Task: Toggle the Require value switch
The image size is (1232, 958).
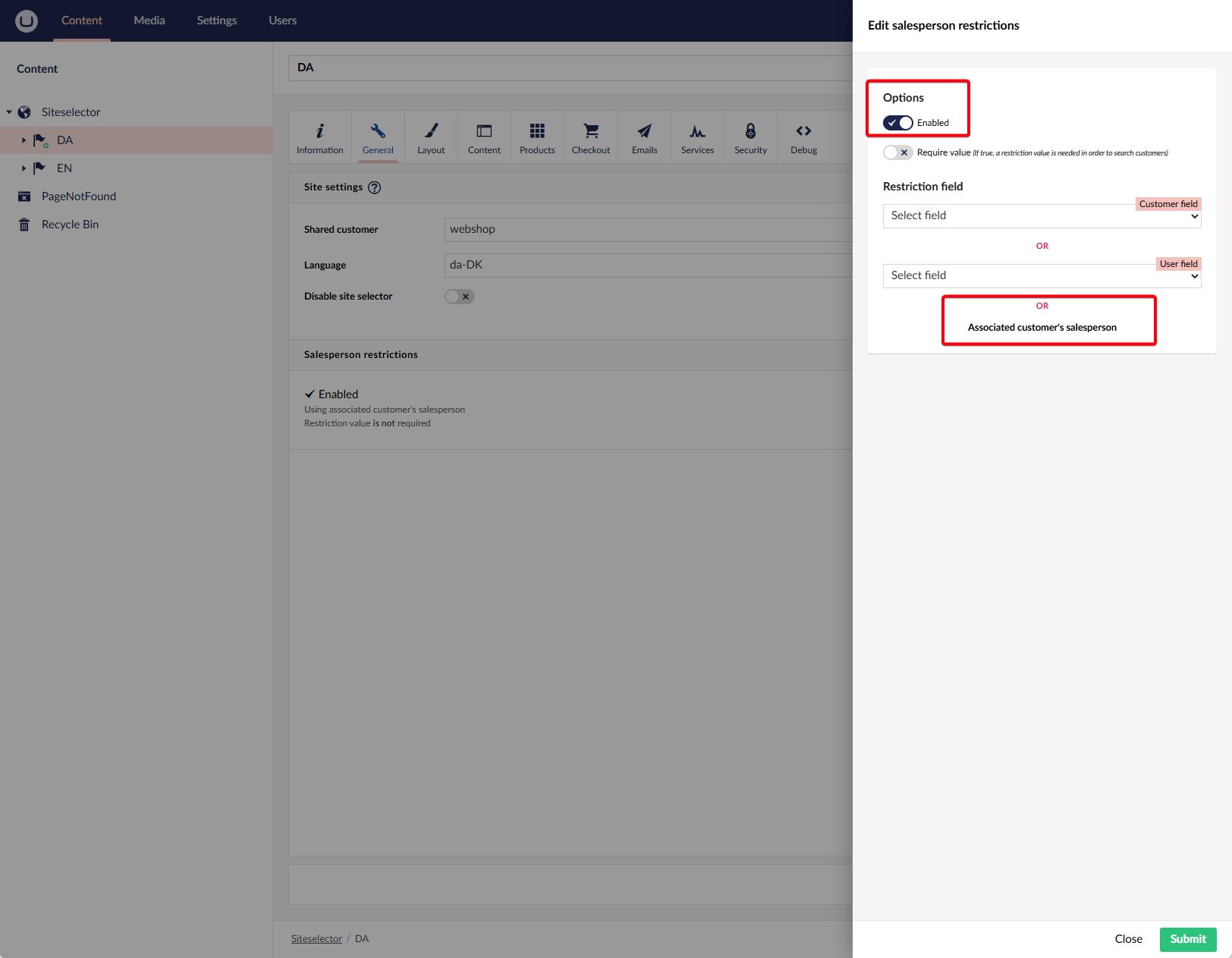Action: (x=897, y=152)
